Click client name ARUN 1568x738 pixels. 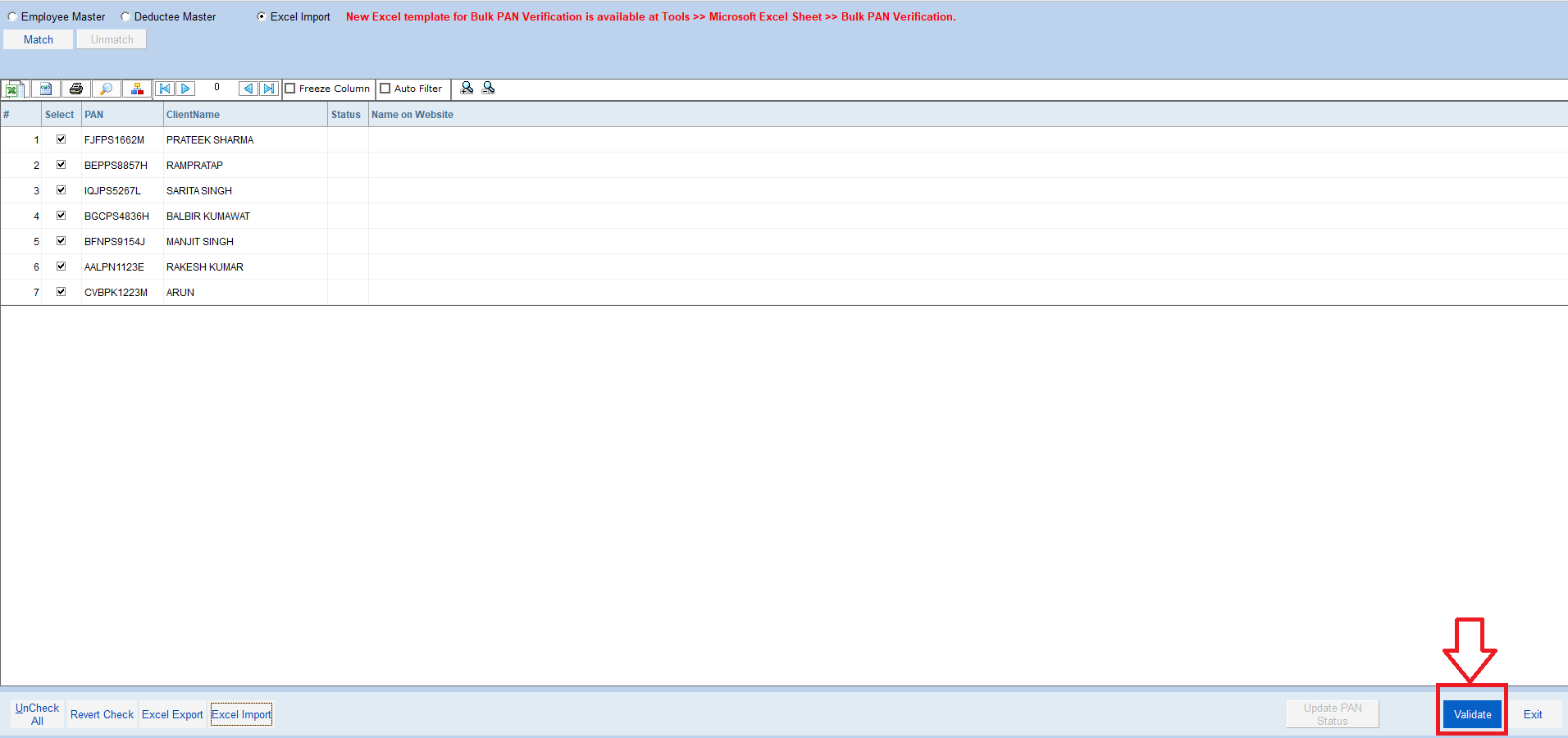(x=180, y=293)
